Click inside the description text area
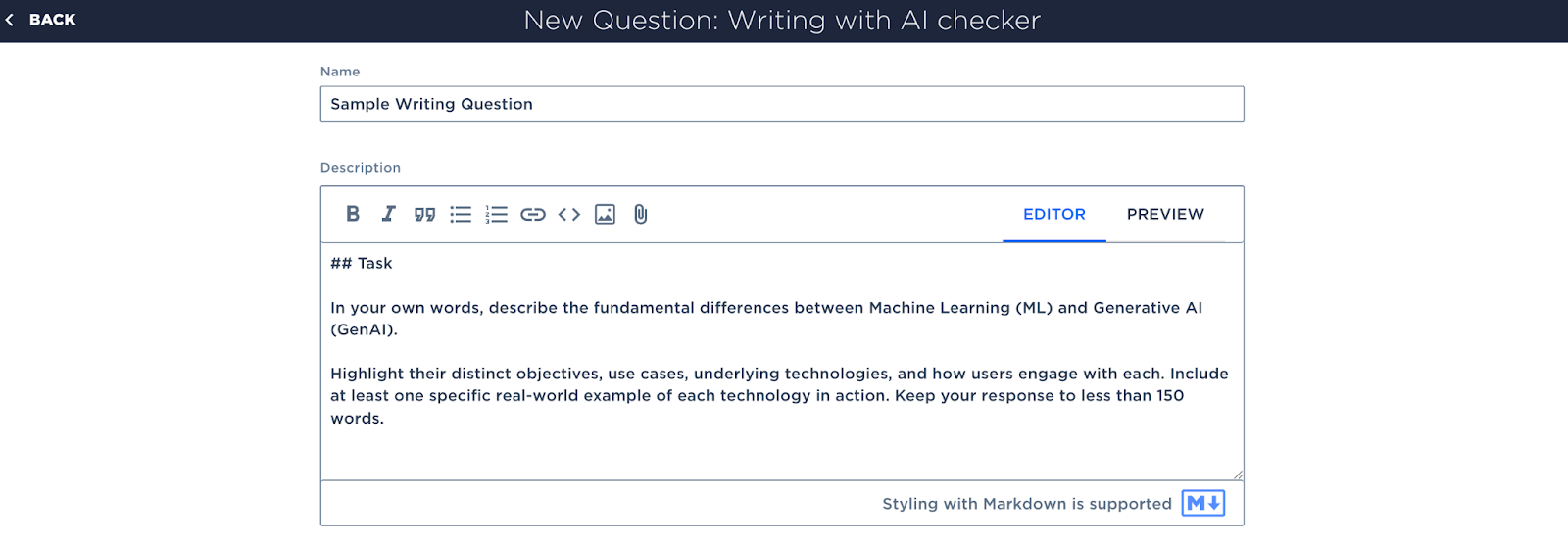Viewport: 1568px width, 550px height. click(782, 361)
